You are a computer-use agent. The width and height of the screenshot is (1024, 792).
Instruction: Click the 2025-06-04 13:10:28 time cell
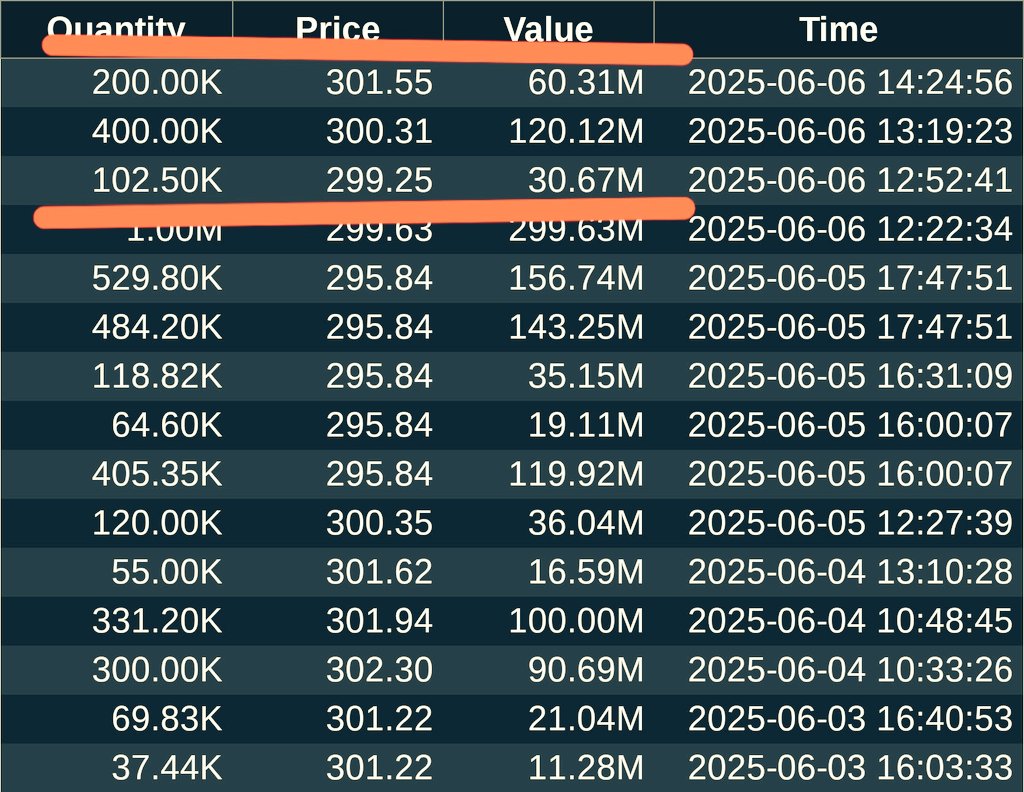[x=839, y=572]
